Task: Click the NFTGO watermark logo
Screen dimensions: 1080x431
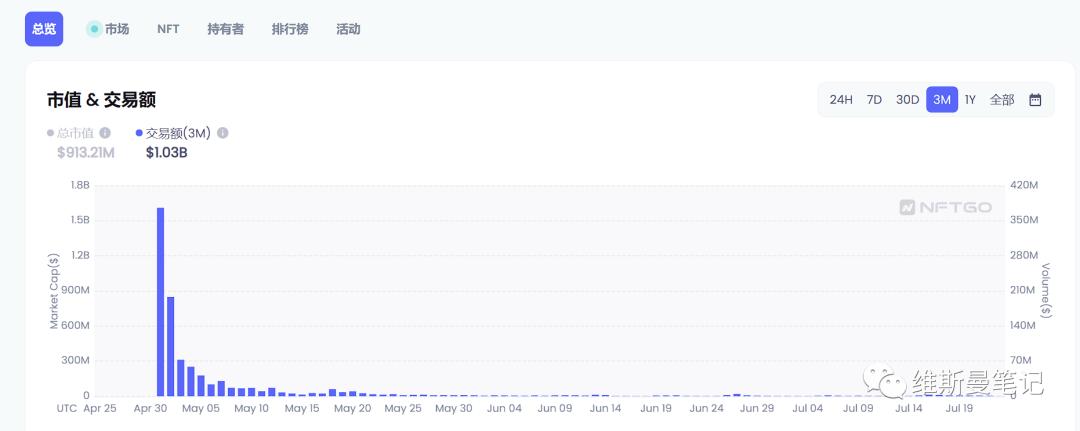Action: (945, 207)
